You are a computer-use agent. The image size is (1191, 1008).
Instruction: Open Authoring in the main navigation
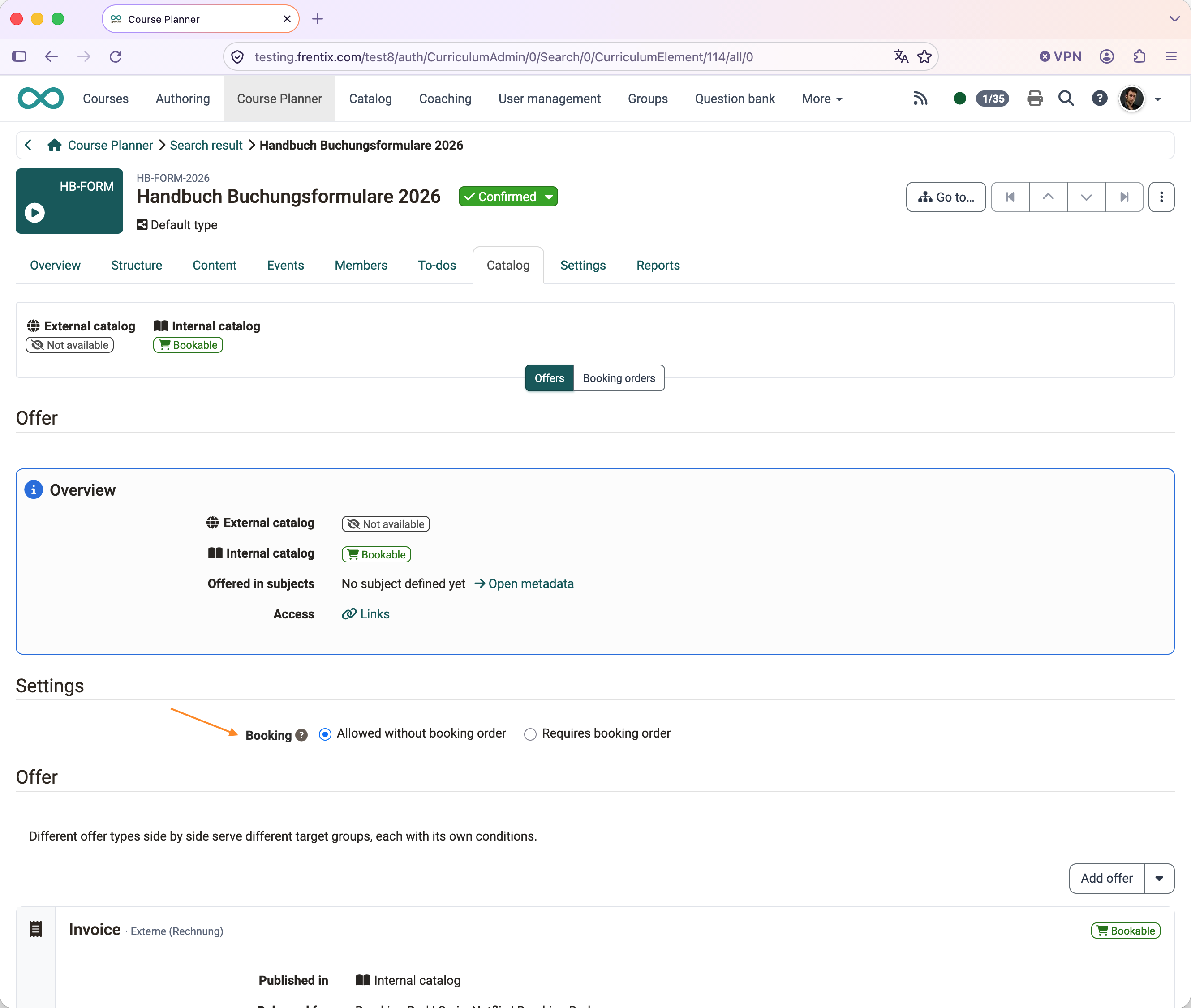pyautogui.click(x=183, y=99)
